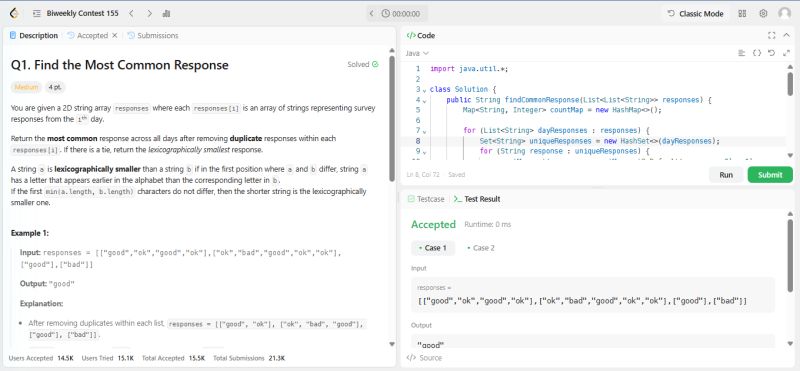The image size is (800, 371).
Task: Click the Biweekly Contest 155 title
Action: click(82, 14)
